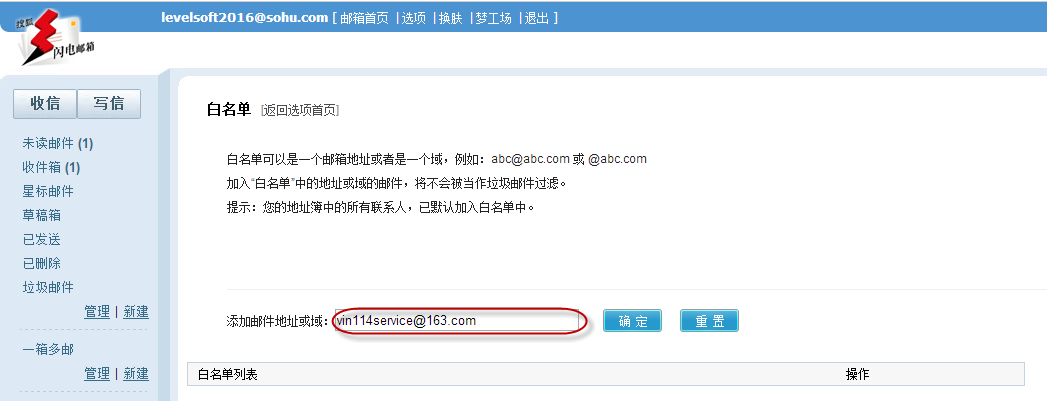The height and width of the screenshot is (401, 1047).
Task: Open the 已删除 folder
Action: 42,264
